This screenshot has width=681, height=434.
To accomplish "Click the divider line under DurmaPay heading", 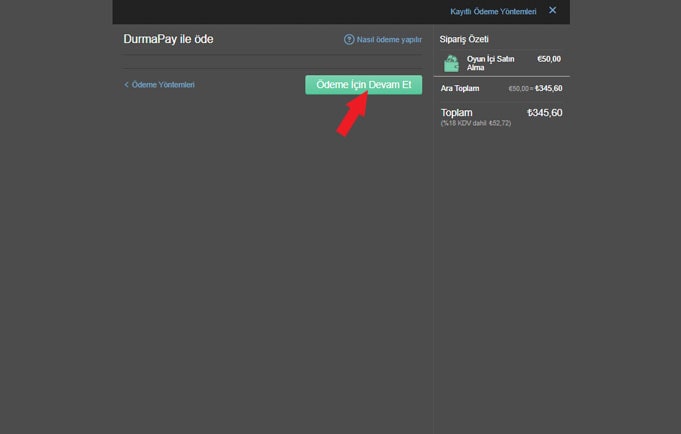I will [x=272, y=69].
